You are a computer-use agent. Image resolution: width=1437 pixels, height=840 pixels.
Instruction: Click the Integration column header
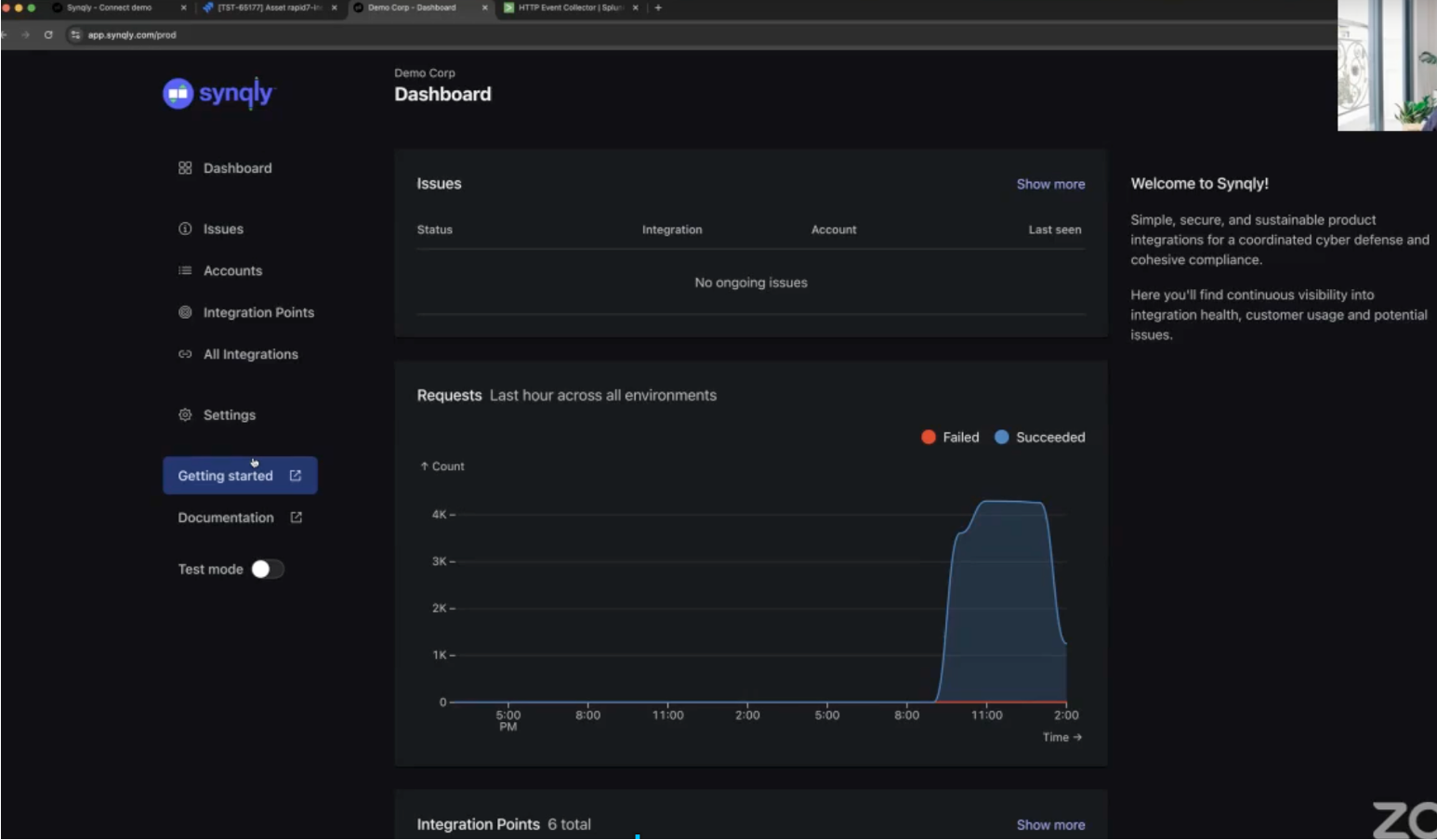[672, 230]
